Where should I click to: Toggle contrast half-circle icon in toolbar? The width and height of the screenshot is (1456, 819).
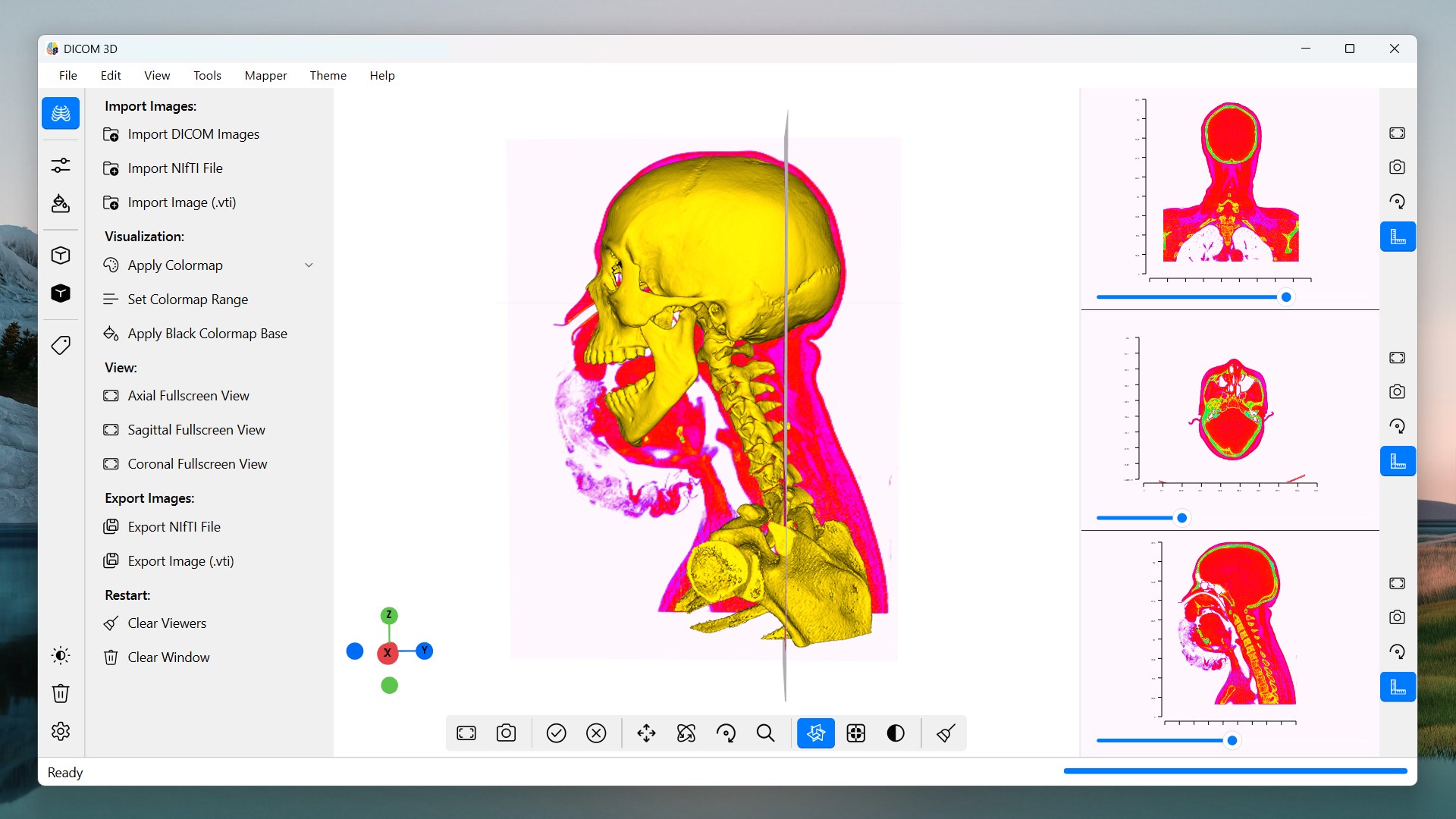pos(896,733)
